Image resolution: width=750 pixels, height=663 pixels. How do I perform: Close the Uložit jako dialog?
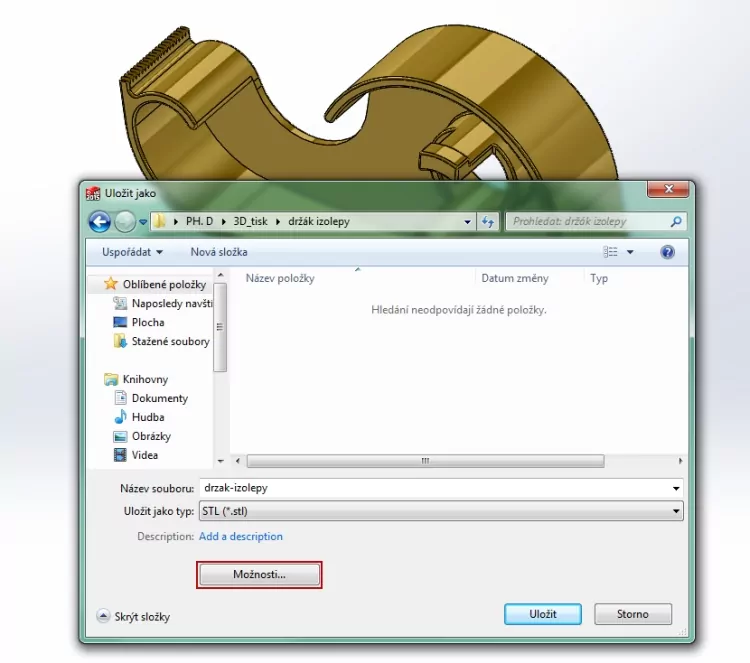(668, 189)
